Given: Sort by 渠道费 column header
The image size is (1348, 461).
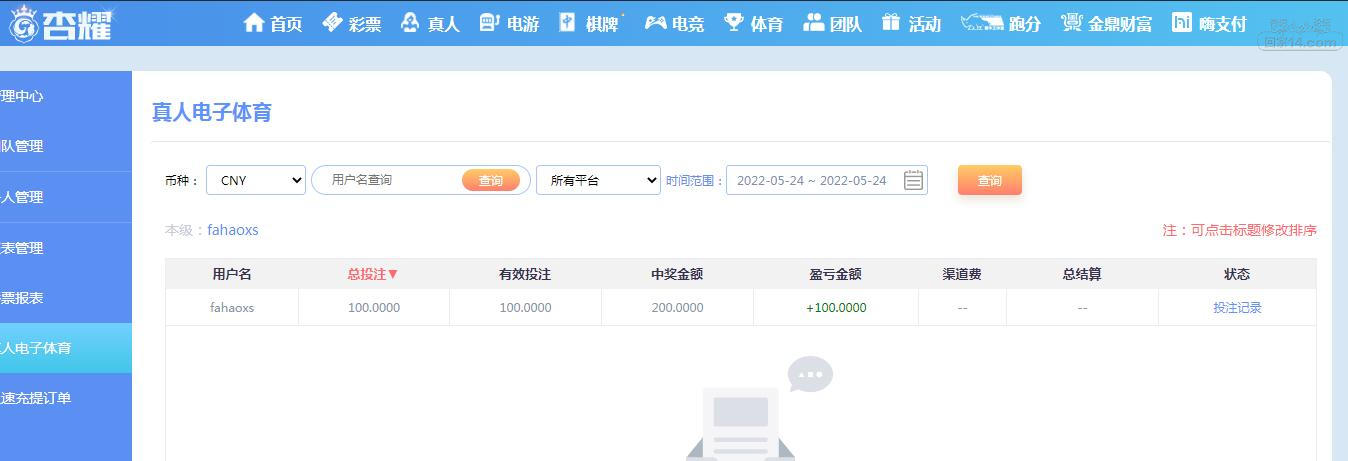Looking at the screenshot, I should point(962,274).
